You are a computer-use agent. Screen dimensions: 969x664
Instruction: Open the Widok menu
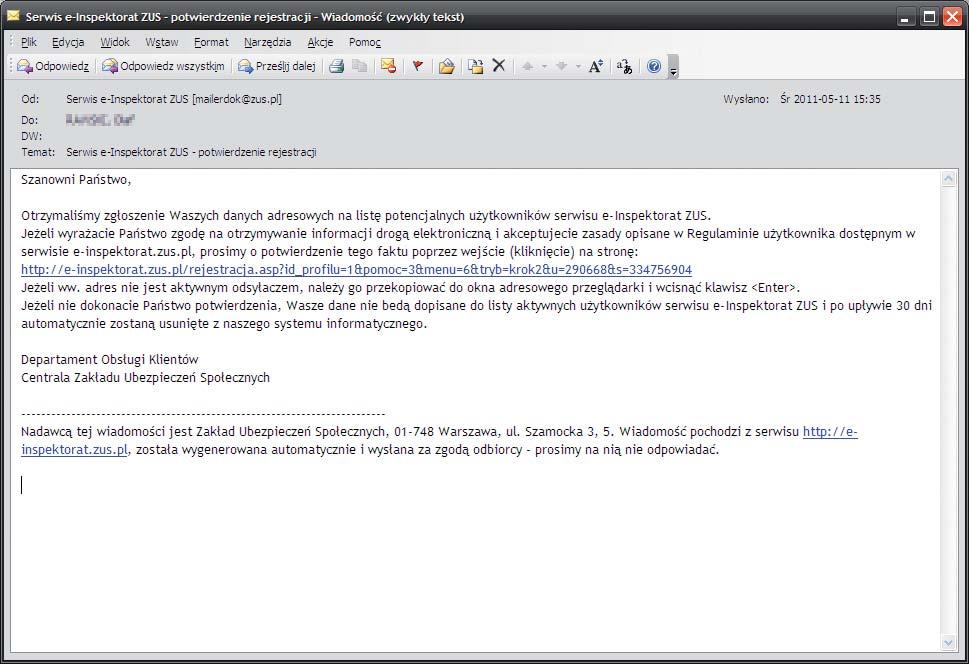115,42
